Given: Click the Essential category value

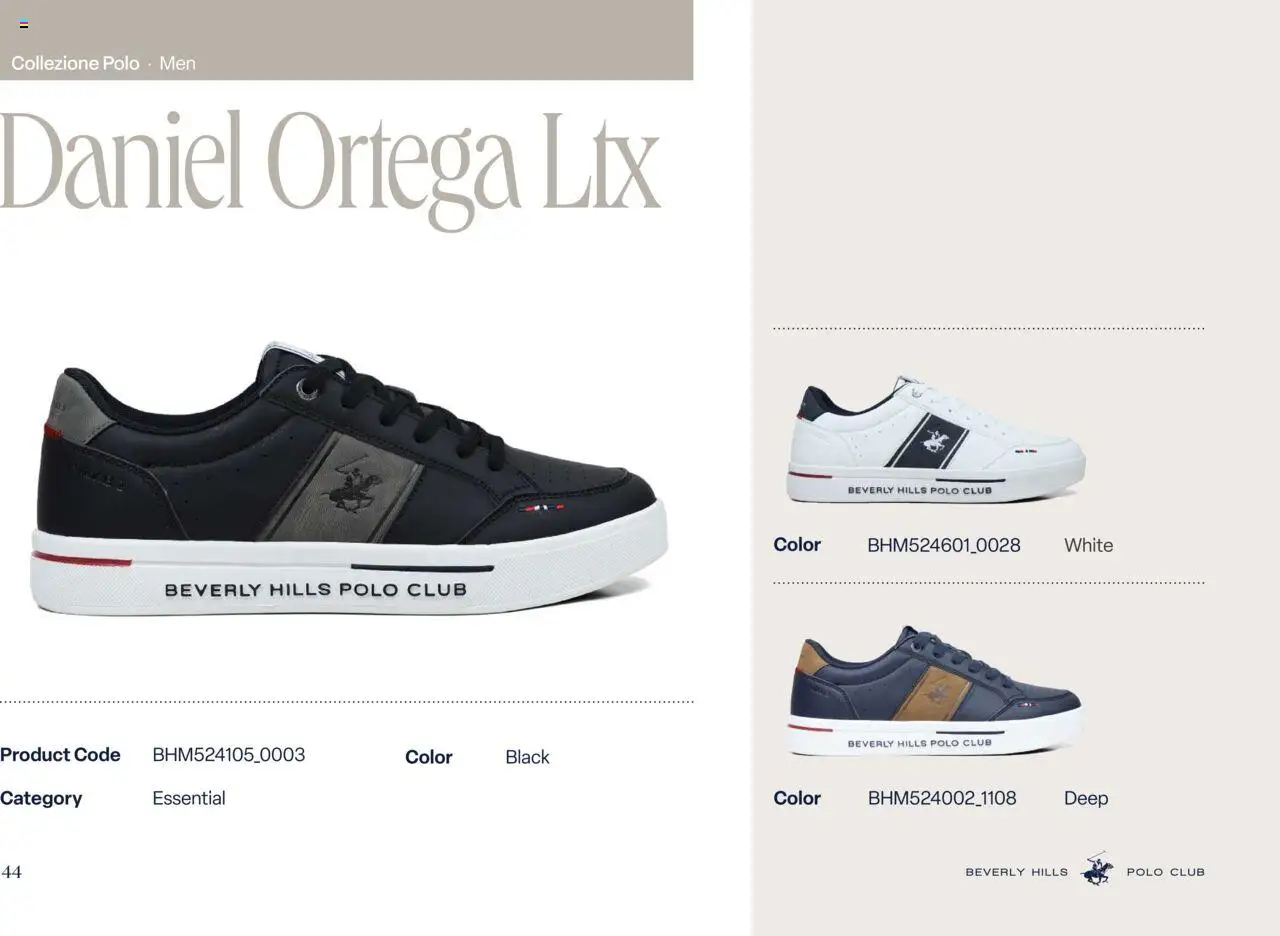Looking at the screenshot, I should pyautogui.click(x=189, y=798).
